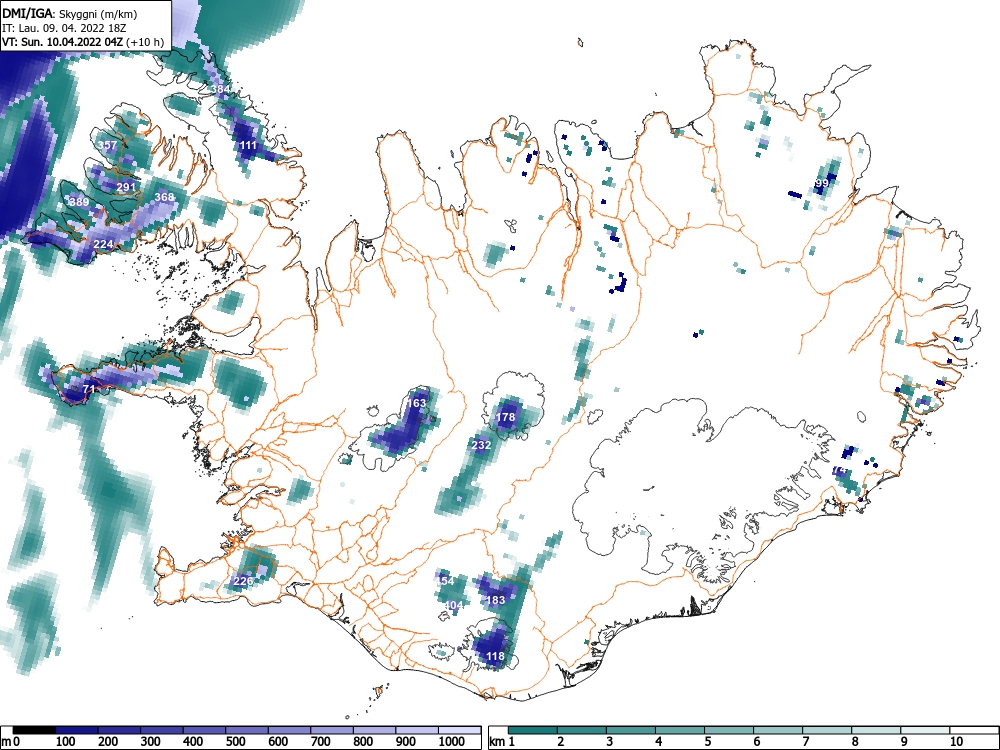The image size is (1000, 750).
Task: Click the 400–500 m legend swatch
Action: click(x=204, y=730)
